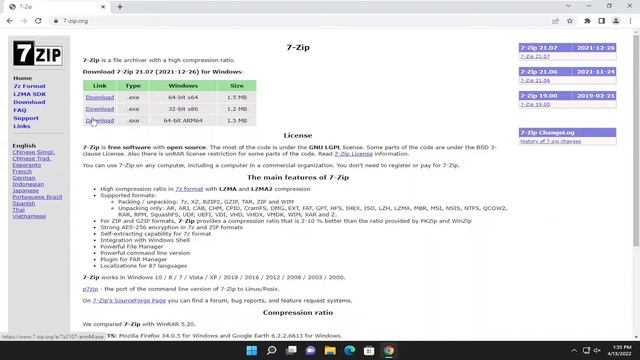This screenshot has width=640, height=360.
Task: Open 7-Zip's SourceForge Page link
Action: coord(129,300)
